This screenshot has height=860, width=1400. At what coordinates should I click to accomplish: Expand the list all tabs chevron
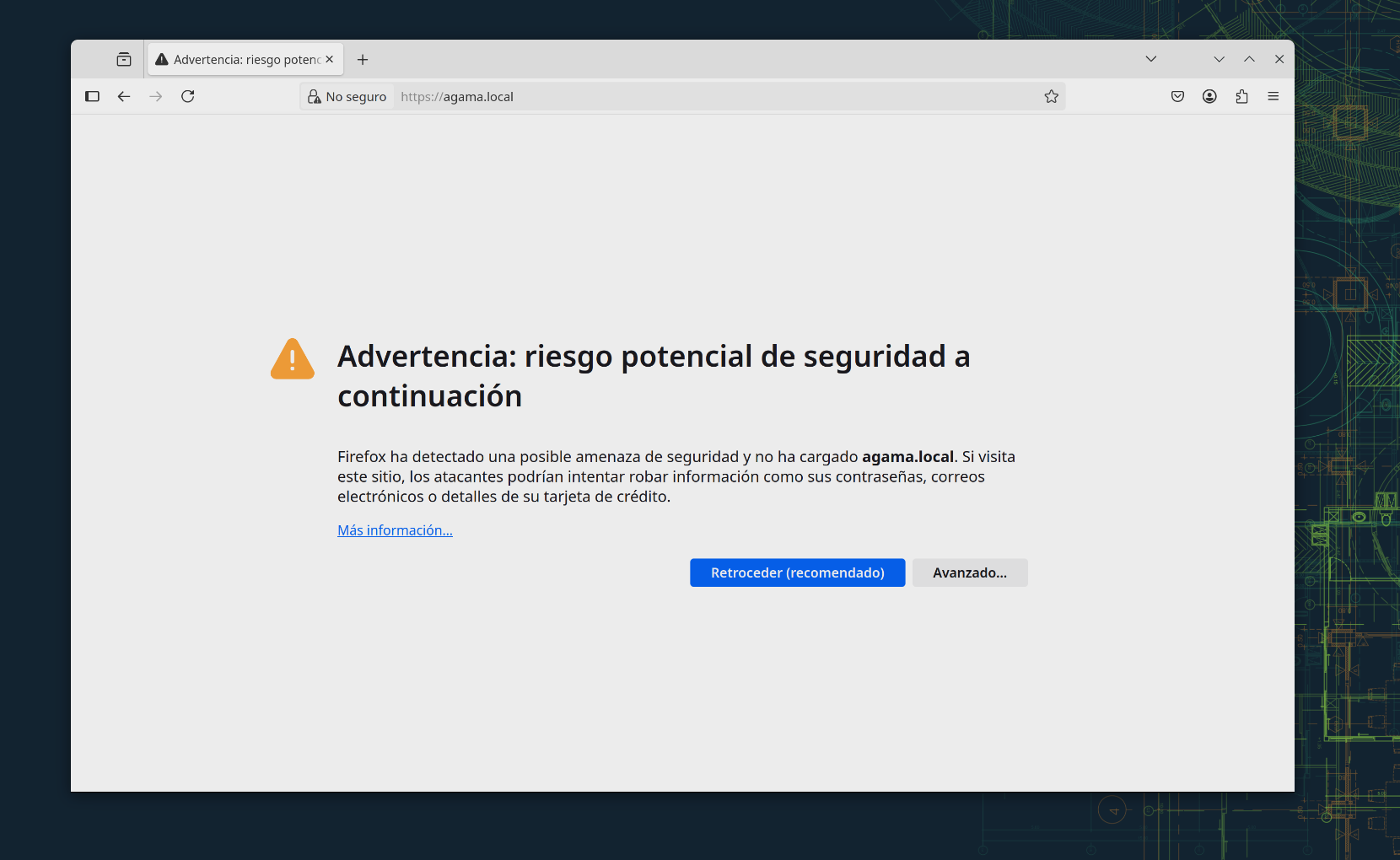[x=1150, y=59]
